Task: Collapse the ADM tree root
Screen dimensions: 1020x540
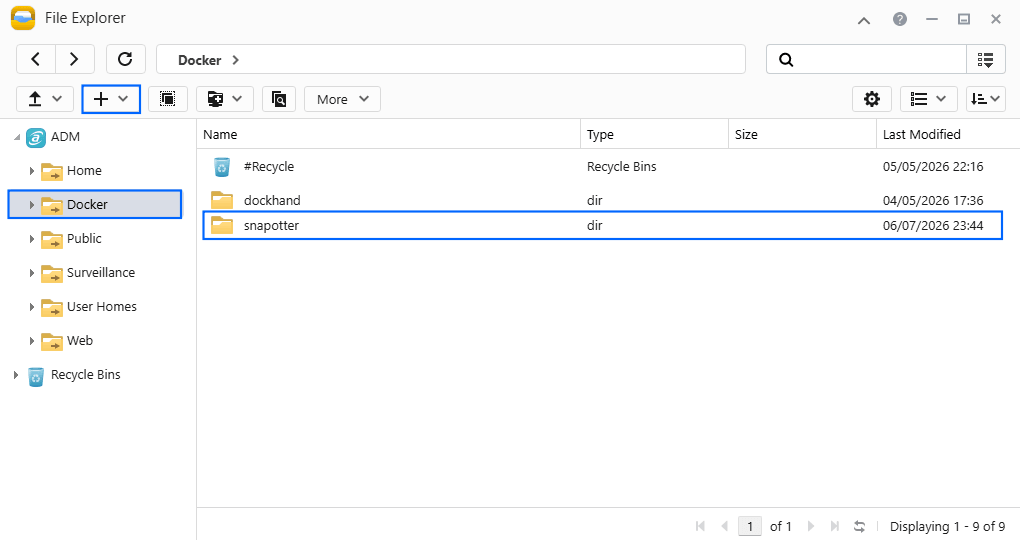Action: (x=17, y=137)
